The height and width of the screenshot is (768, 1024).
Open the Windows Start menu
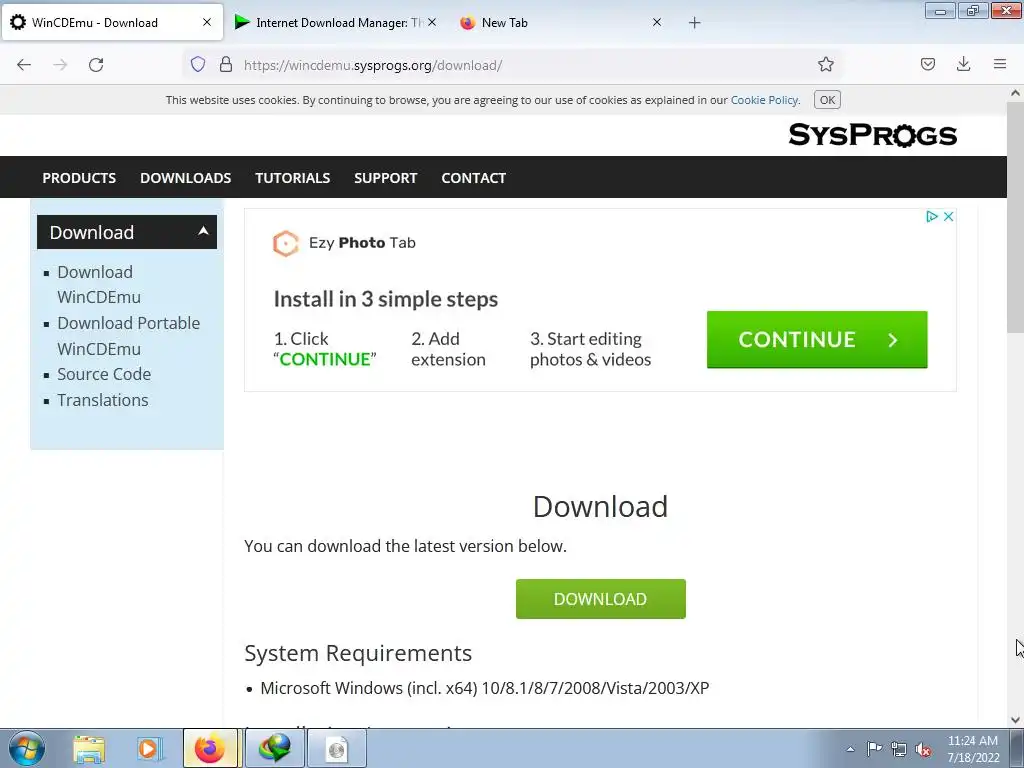coord(27,748)
